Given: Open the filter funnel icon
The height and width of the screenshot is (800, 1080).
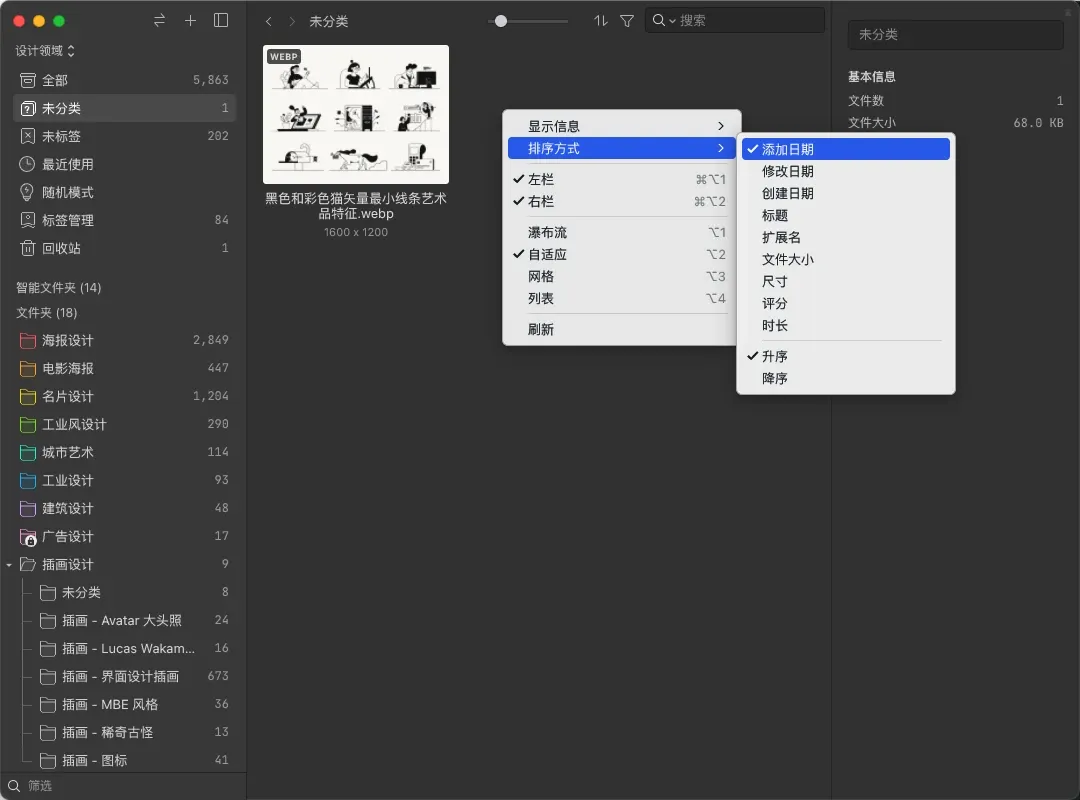Looking at the screenshot, I should click(627, 21).
